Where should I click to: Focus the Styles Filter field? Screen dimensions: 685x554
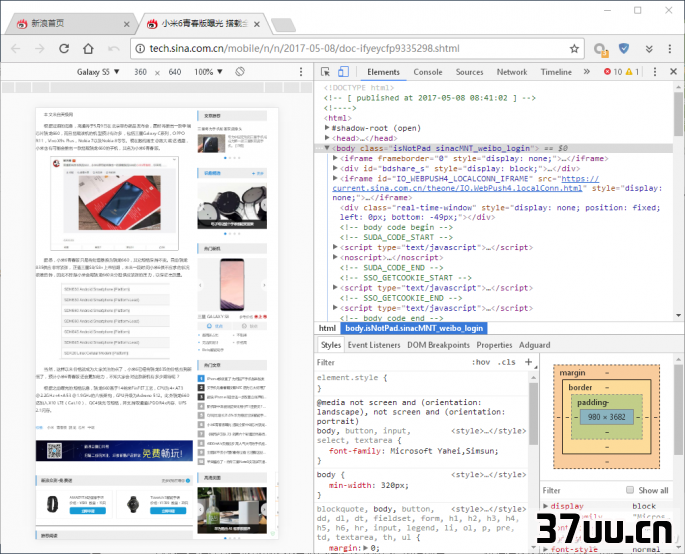pos(391,362)
